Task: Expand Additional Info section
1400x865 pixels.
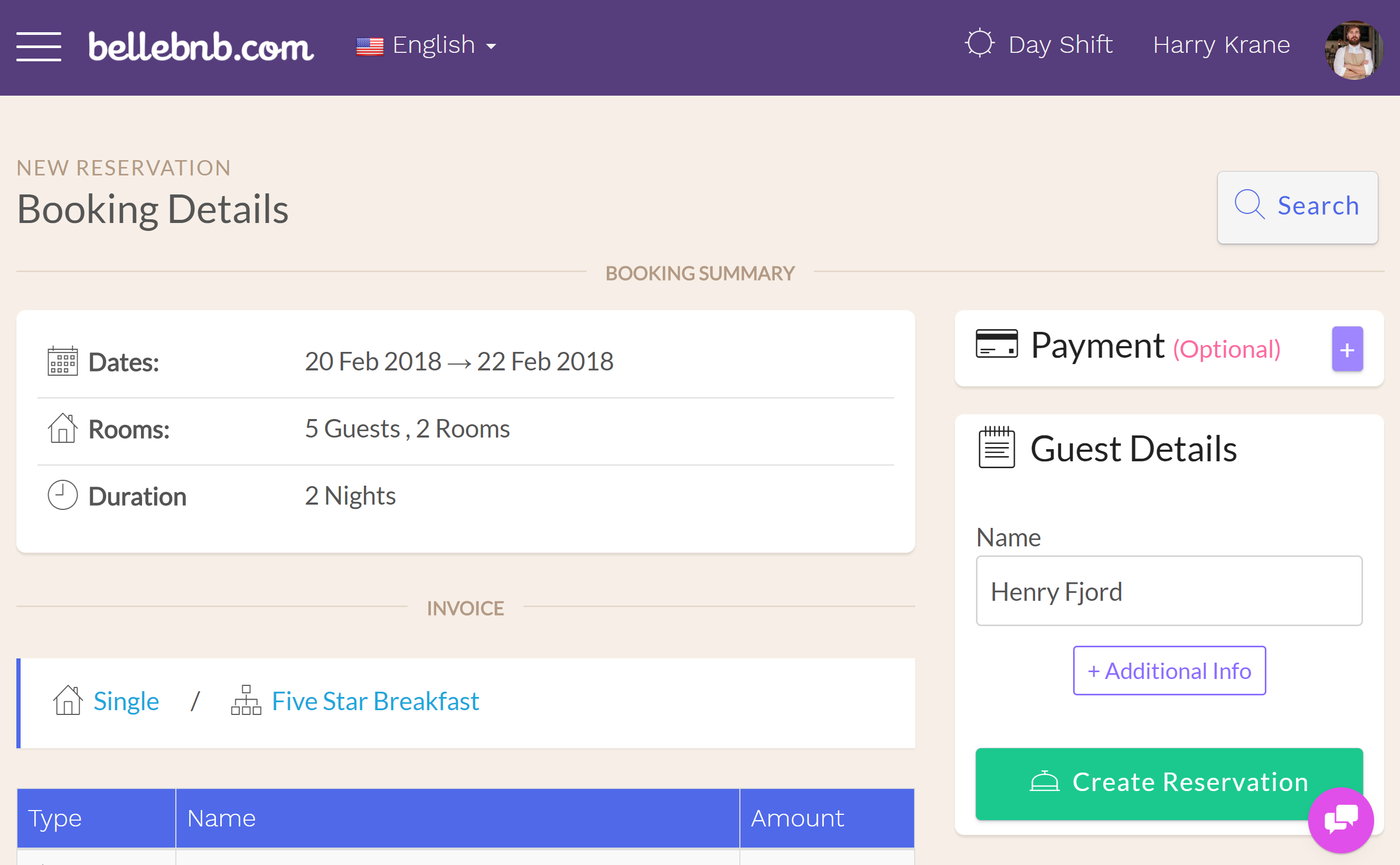Action: 1169,670
